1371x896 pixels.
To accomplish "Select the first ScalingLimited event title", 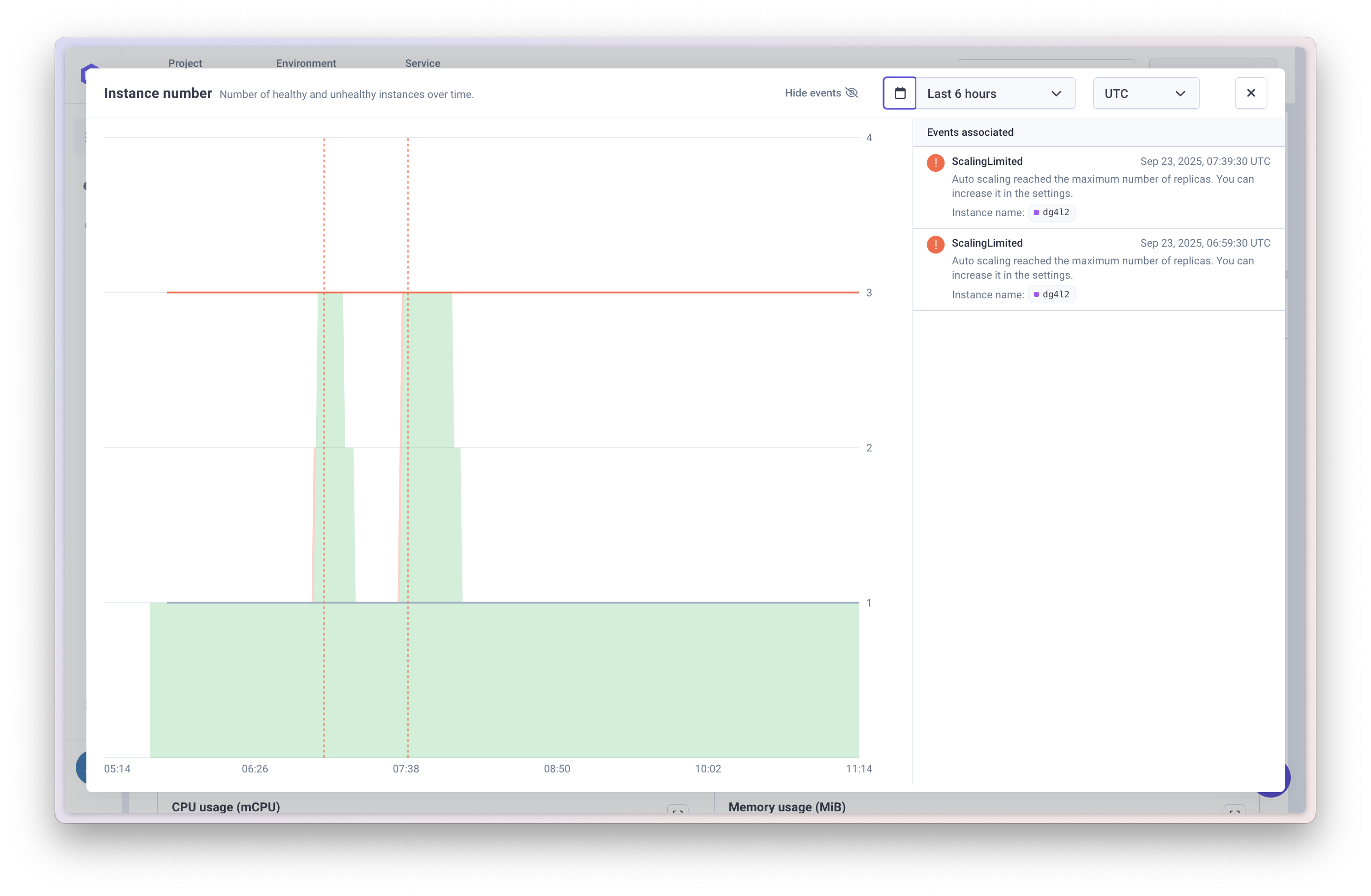I will pos(987,161).
